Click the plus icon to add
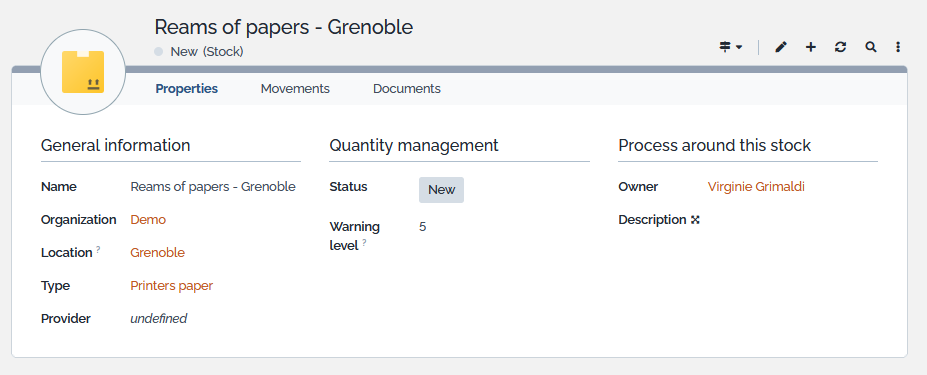Image resolution: width=927 pixels, height=375 pixels. (x=811, y=47)
